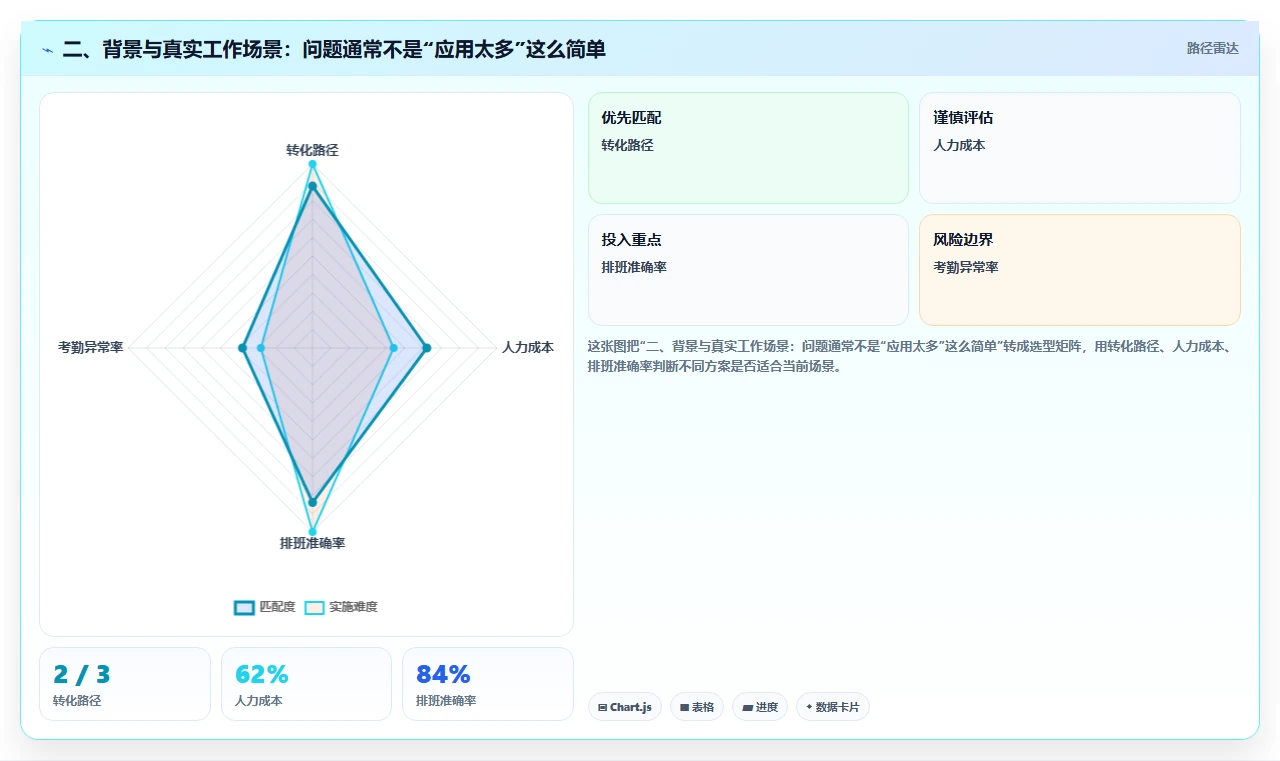Click the 排班准确率 axis label on the radar
Viewport: 1280px width, 761px height.
312,543
